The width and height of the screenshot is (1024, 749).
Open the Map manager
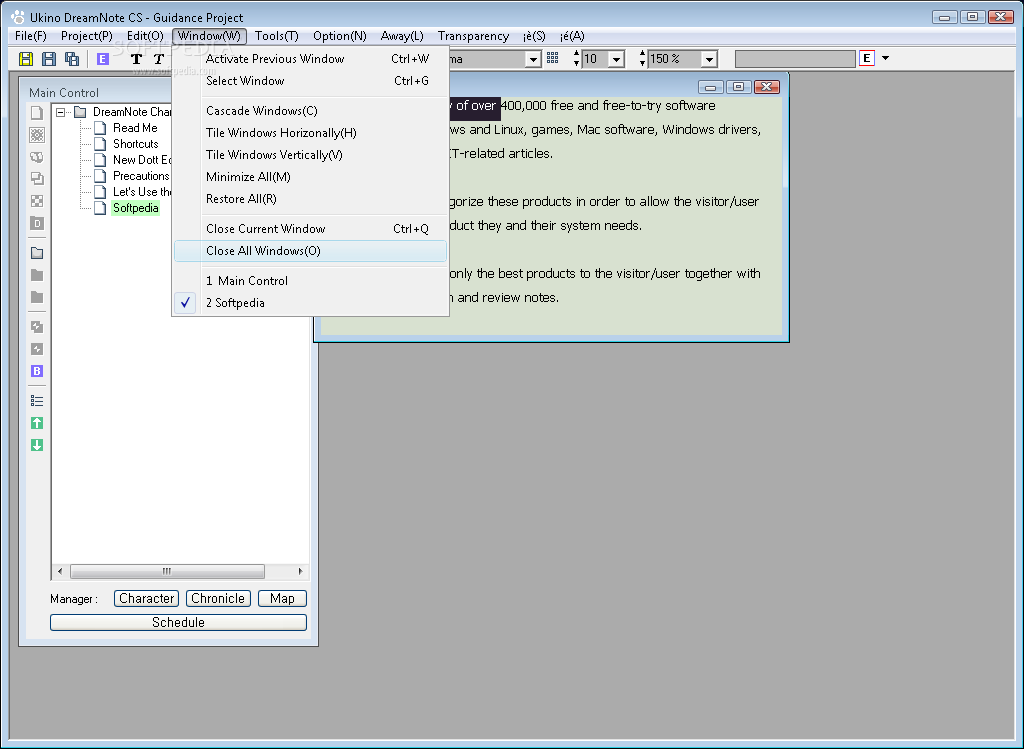click(x=282, y=599)
